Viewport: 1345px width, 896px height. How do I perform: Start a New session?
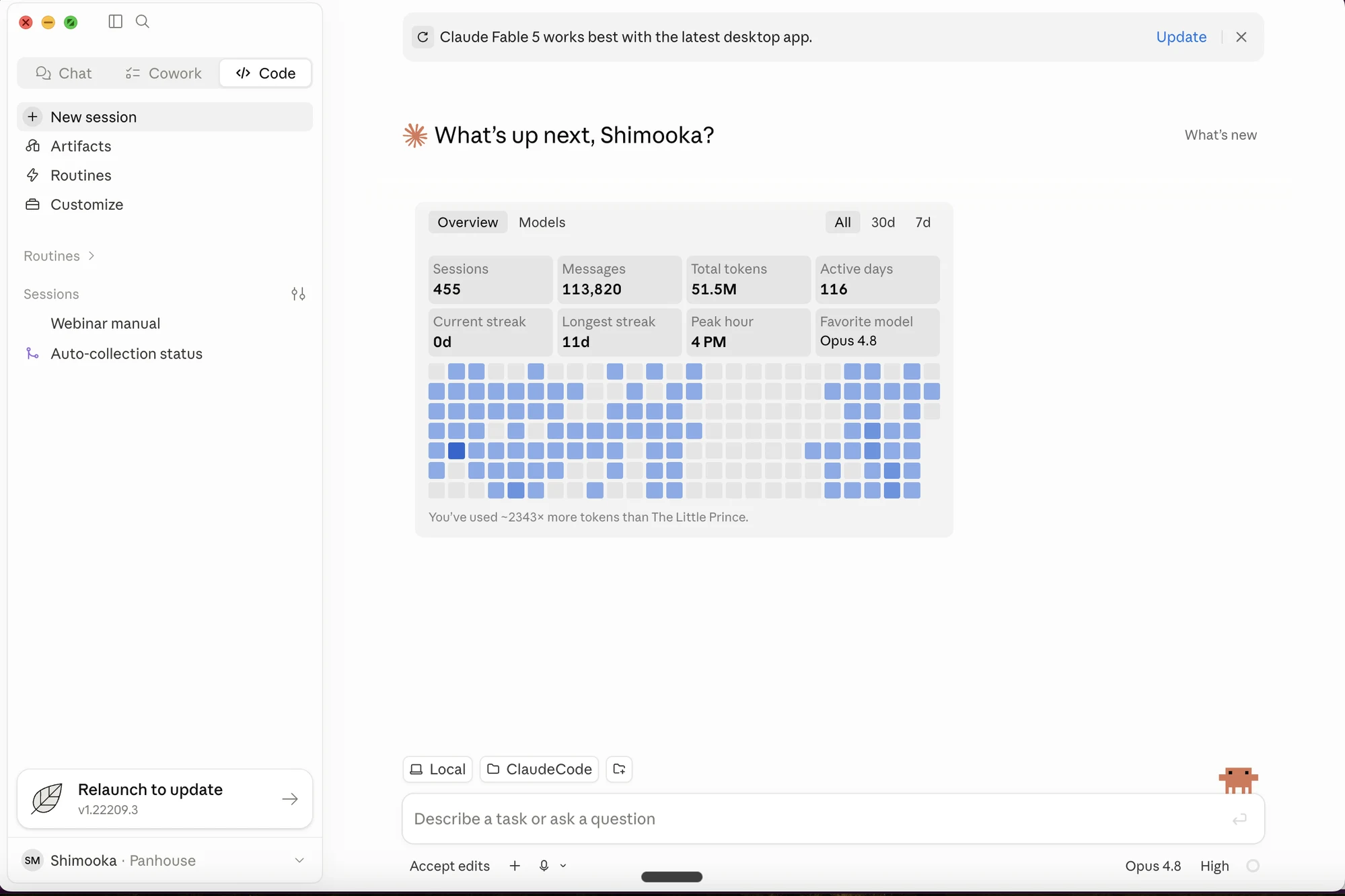coord(165,117)
